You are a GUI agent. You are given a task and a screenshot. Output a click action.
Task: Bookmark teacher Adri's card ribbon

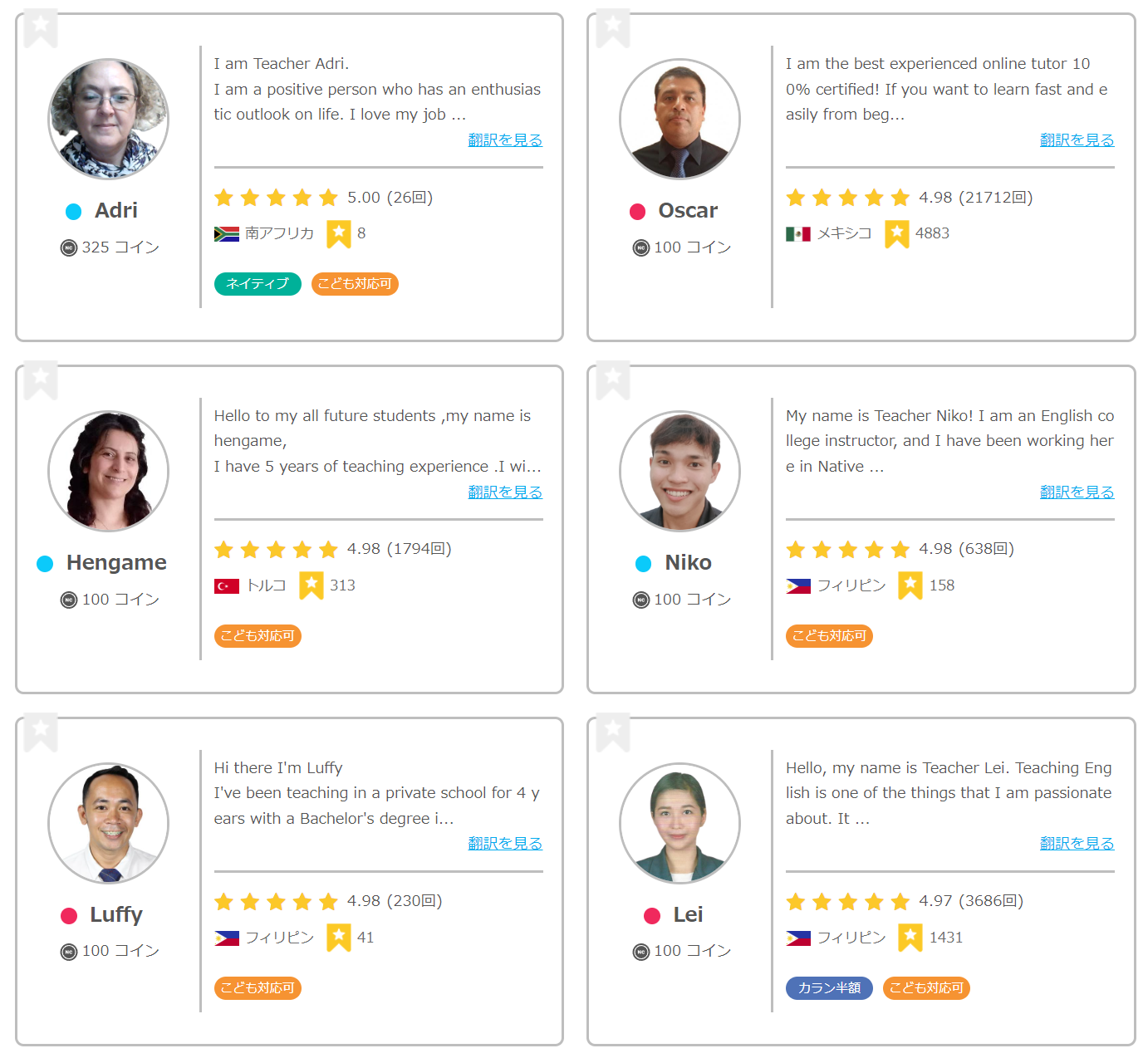[41, 27]
